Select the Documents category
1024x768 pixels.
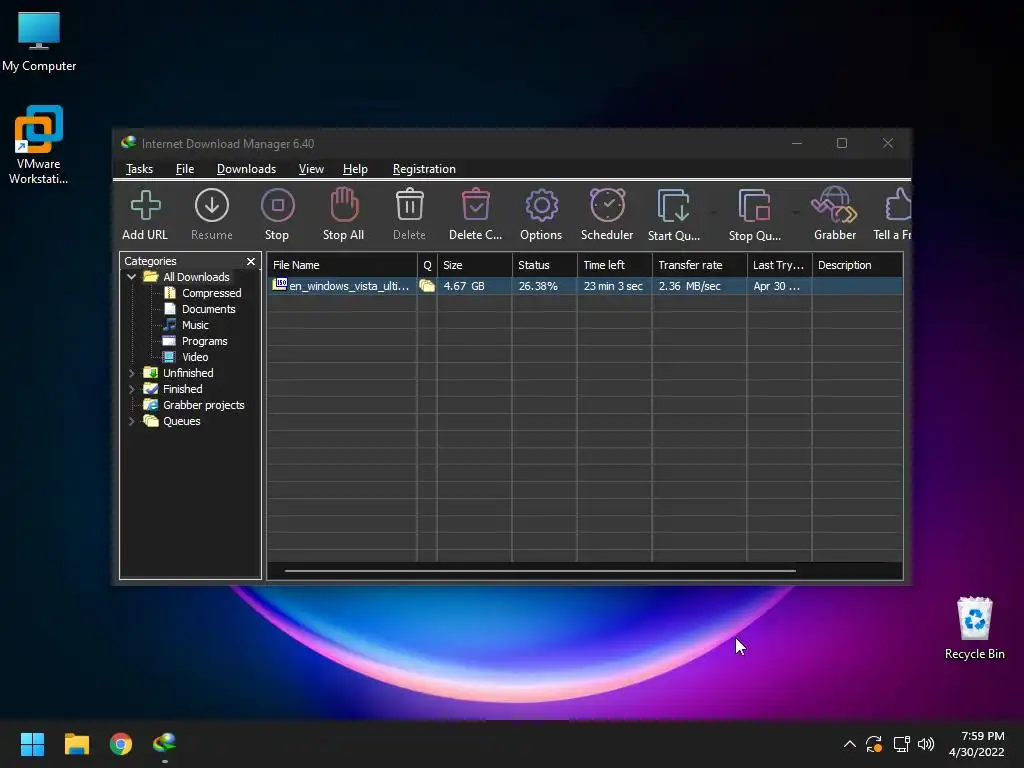click(208, 309)
